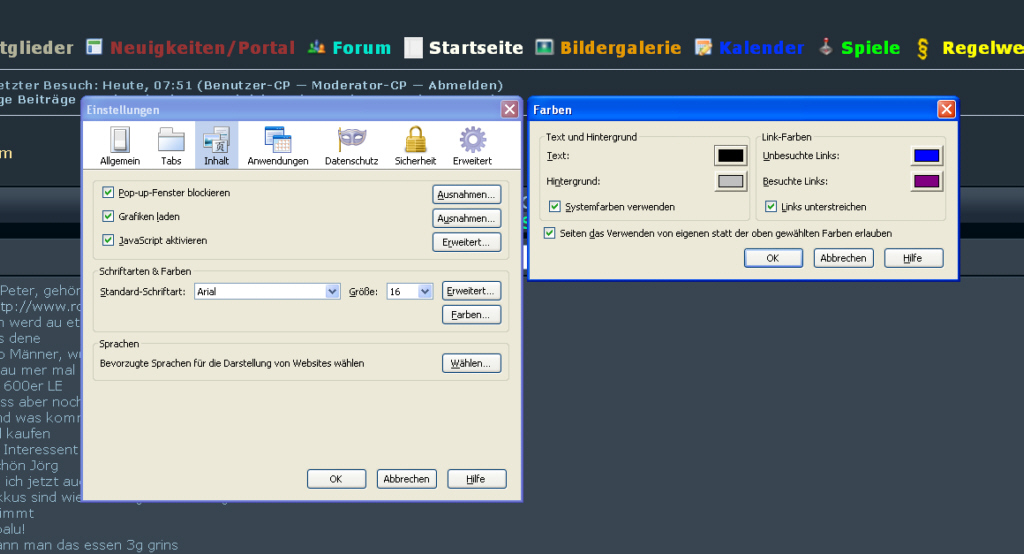Screen dimensions: 1024x554
Task: Toggle the JavaScript aktivieren checkbox
Action: pyautogui.click(x=109, y=240)
